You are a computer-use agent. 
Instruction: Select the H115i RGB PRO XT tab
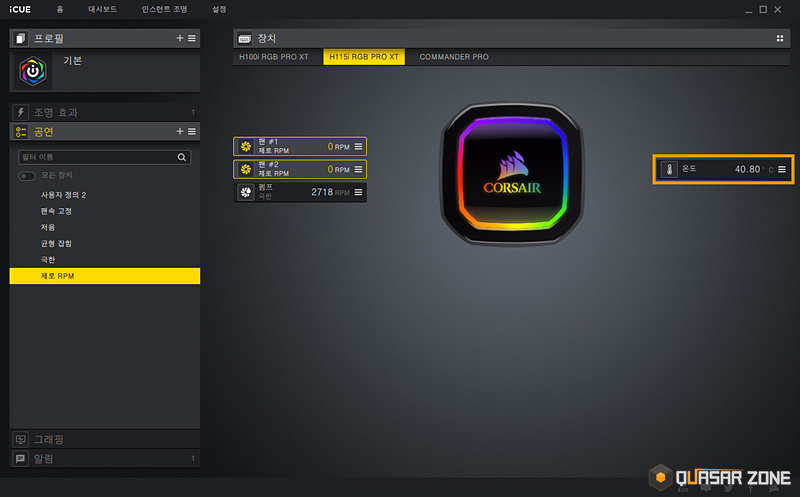point(364,57)
